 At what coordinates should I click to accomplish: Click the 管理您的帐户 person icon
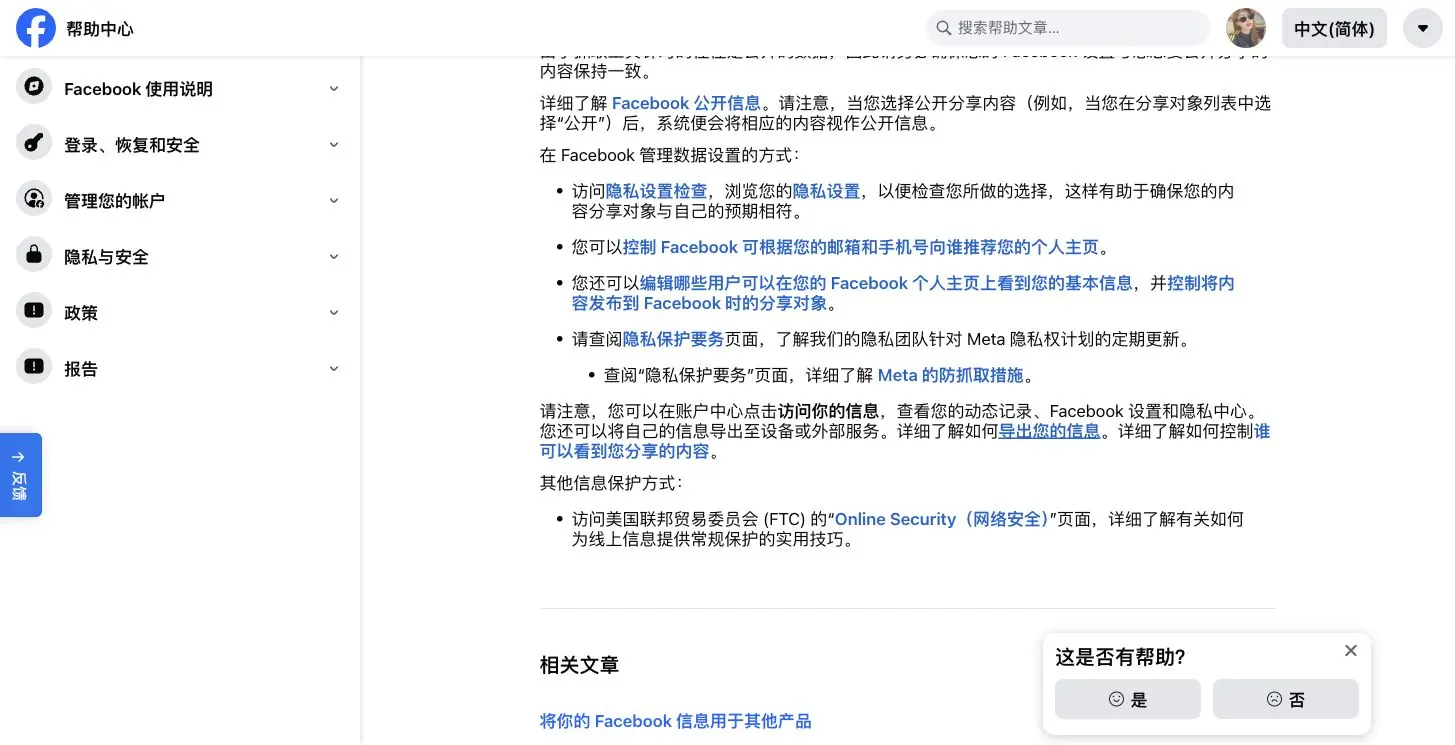pyautogui.click(x=34, y=199)
